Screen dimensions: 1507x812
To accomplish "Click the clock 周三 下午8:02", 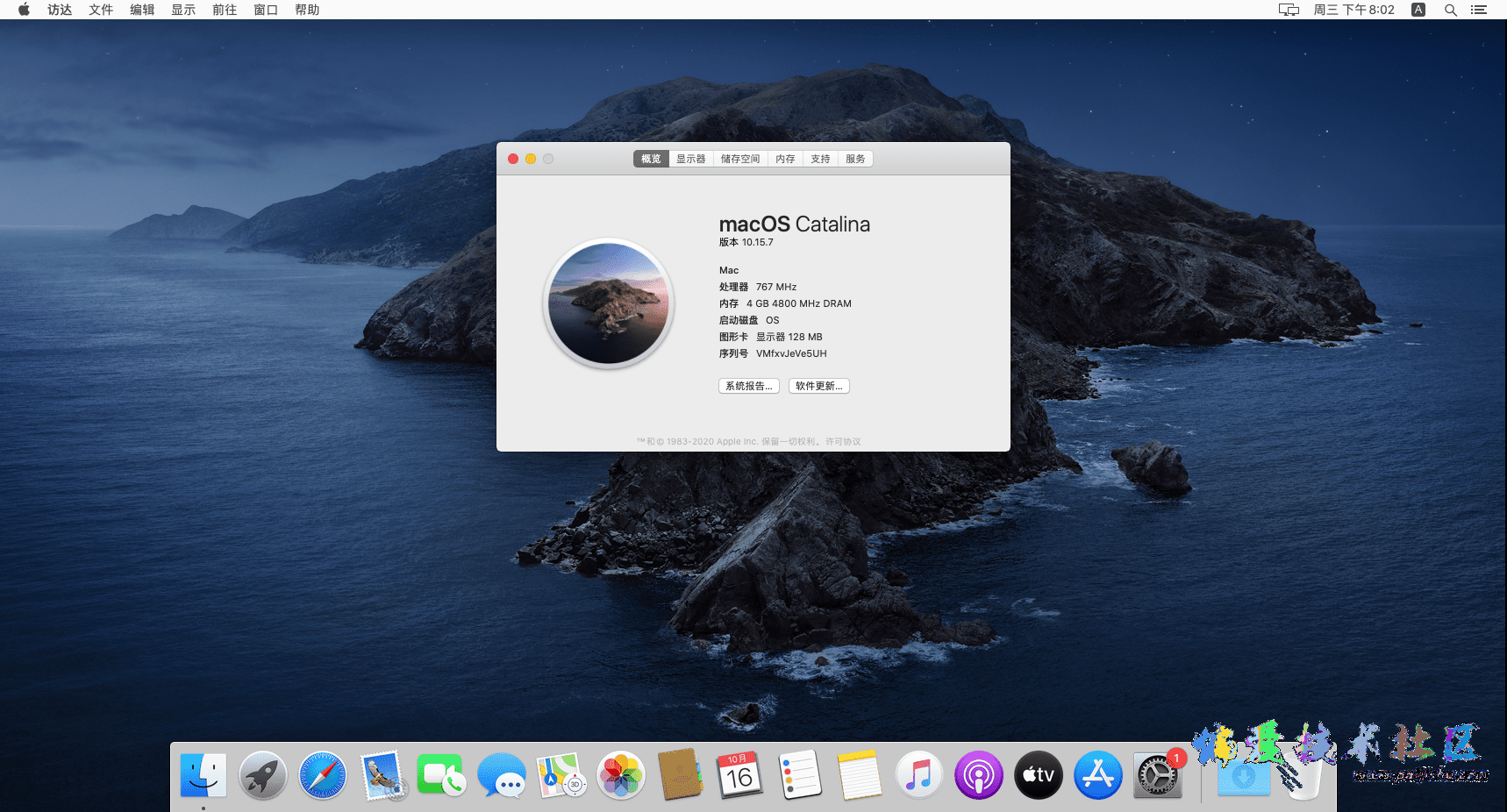I will (1353, 10).
